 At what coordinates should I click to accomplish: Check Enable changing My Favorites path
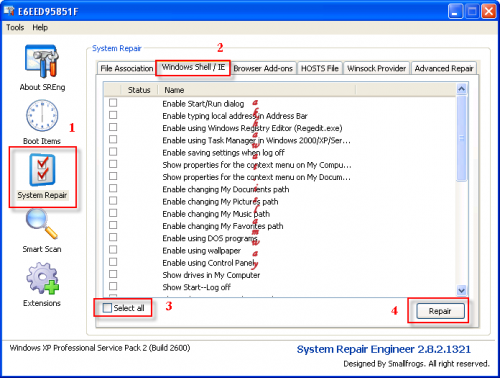pyautogui.click(x=113, y=225)
